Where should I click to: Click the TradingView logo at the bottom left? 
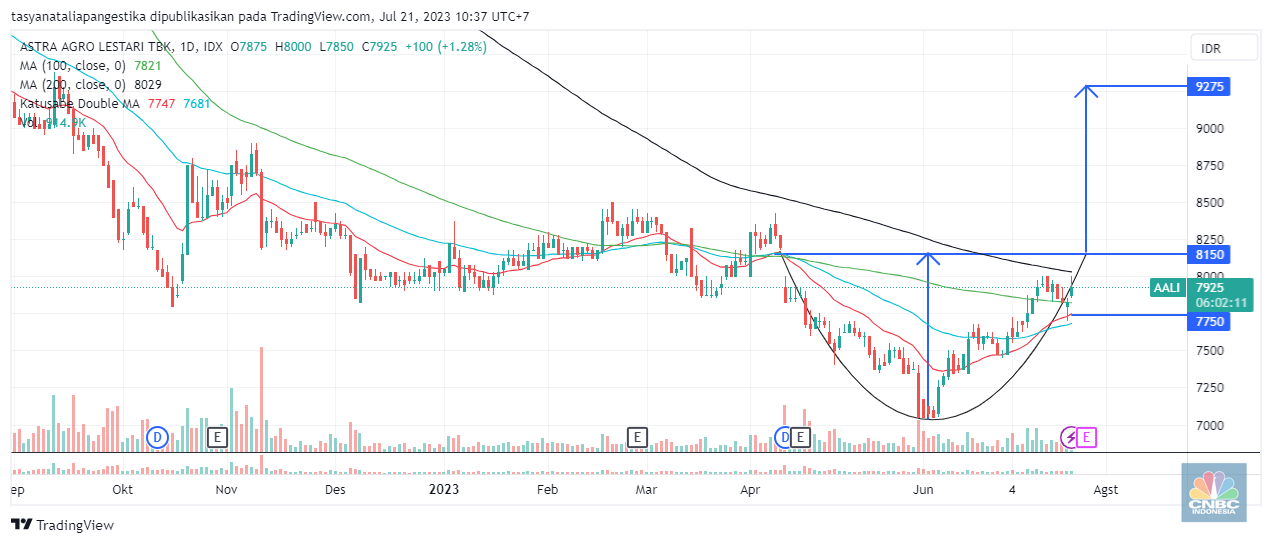(62, 525)
